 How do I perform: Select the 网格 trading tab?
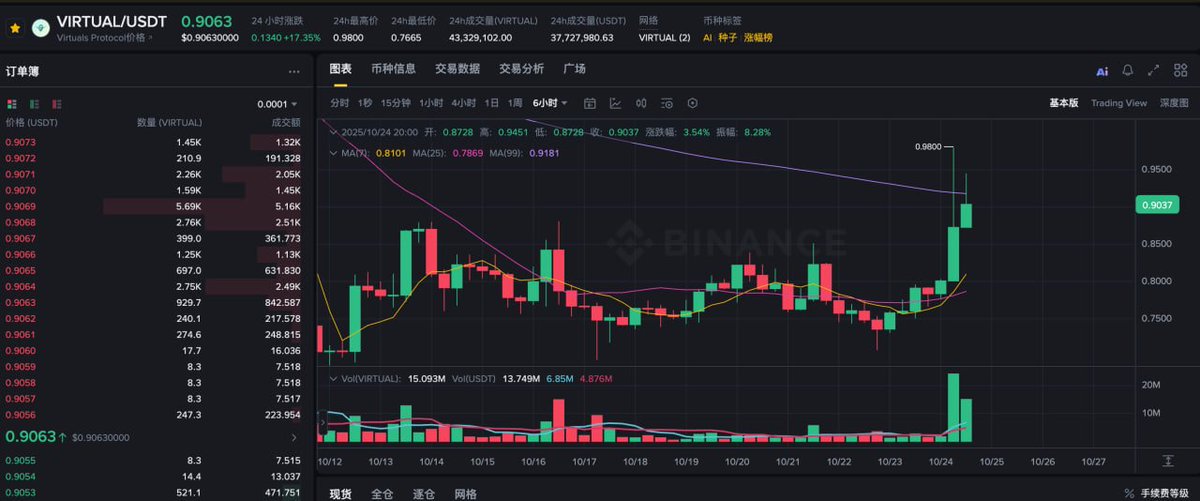click(465, 494)
